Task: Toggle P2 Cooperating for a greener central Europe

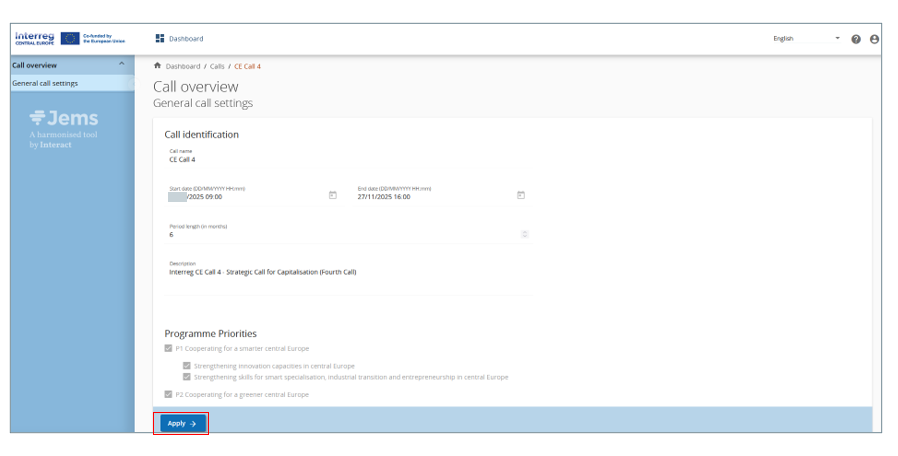Action: (x=168, y=394)
